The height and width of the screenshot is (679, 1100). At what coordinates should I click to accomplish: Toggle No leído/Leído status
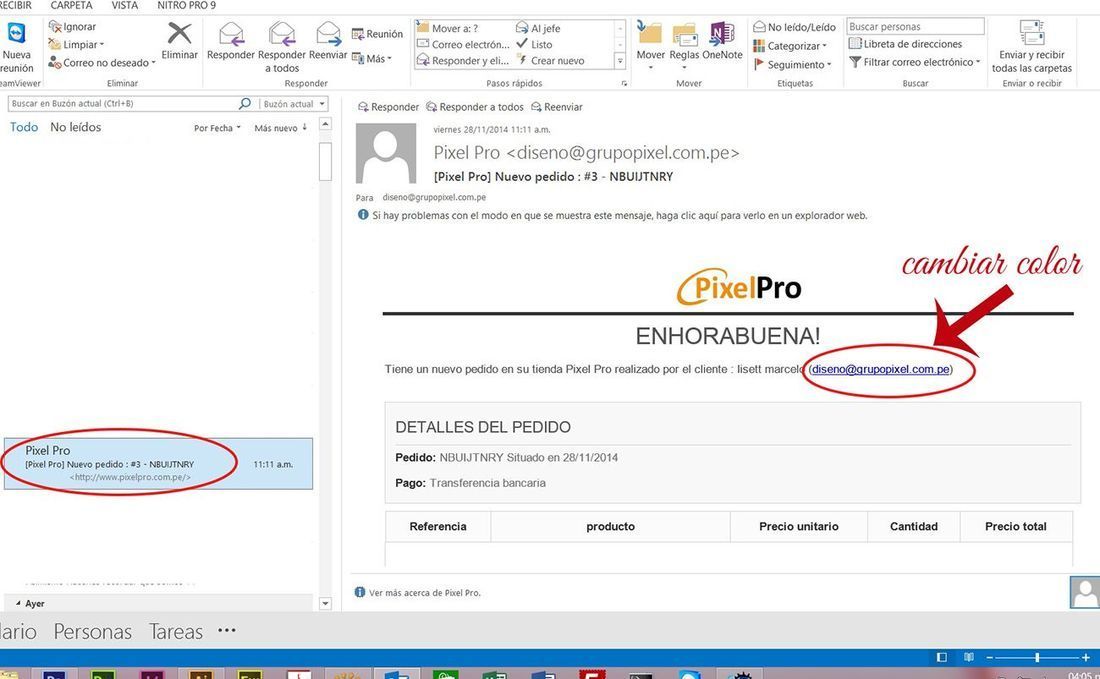point(794,27)
